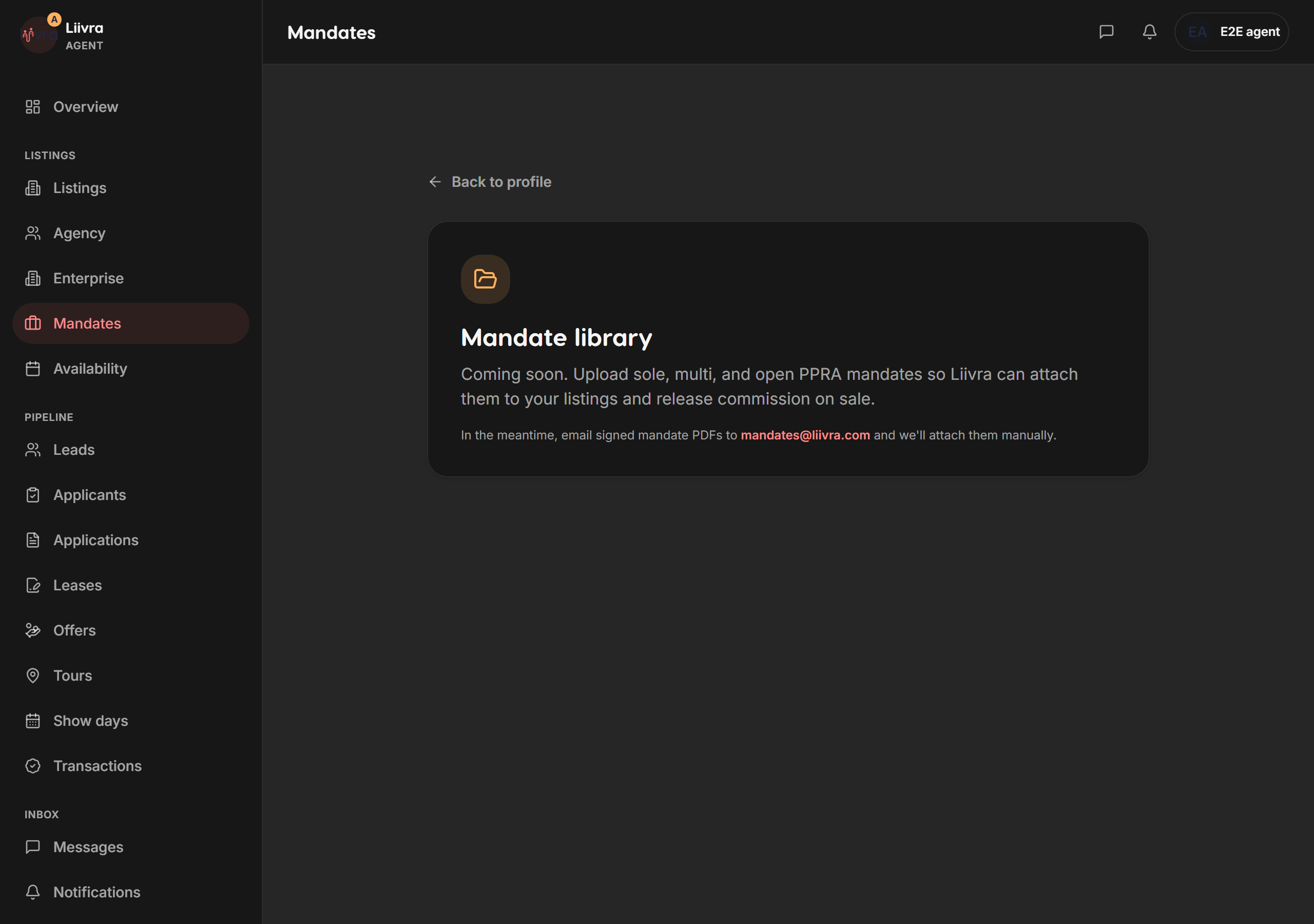Open the notification bell in header

1149,32
